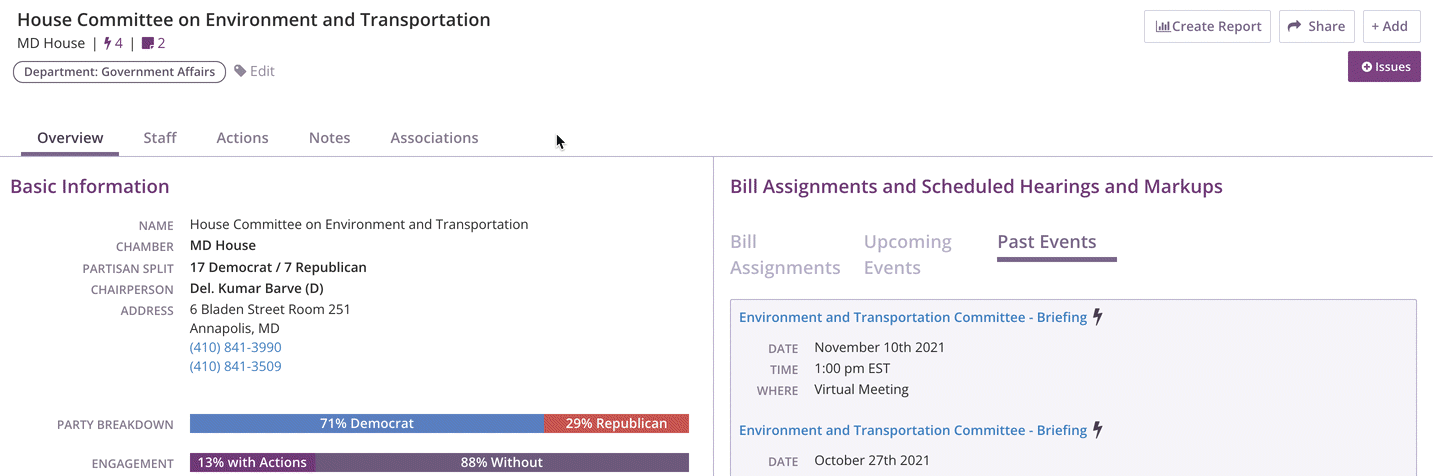1433x476 pixels.
Task: Click the lightning bolt actions count icon
Action: click(108, 43)
